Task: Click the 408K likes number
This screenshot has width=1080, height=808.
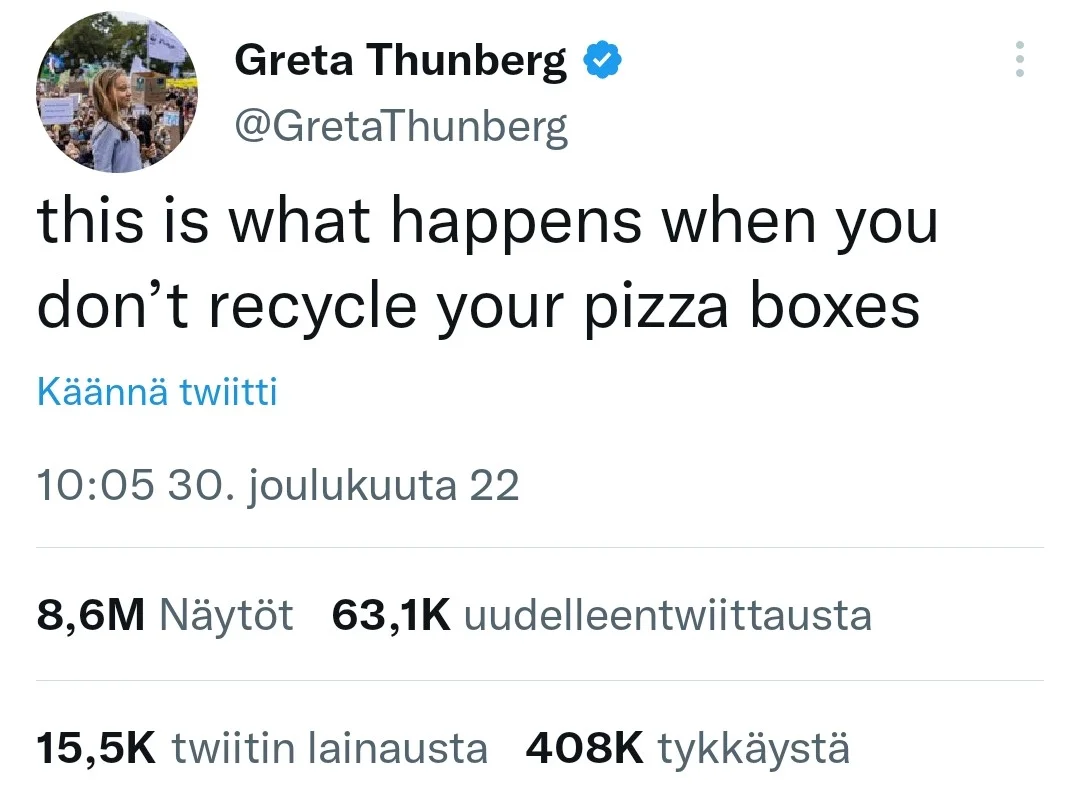Action: [x=585, y=748]
